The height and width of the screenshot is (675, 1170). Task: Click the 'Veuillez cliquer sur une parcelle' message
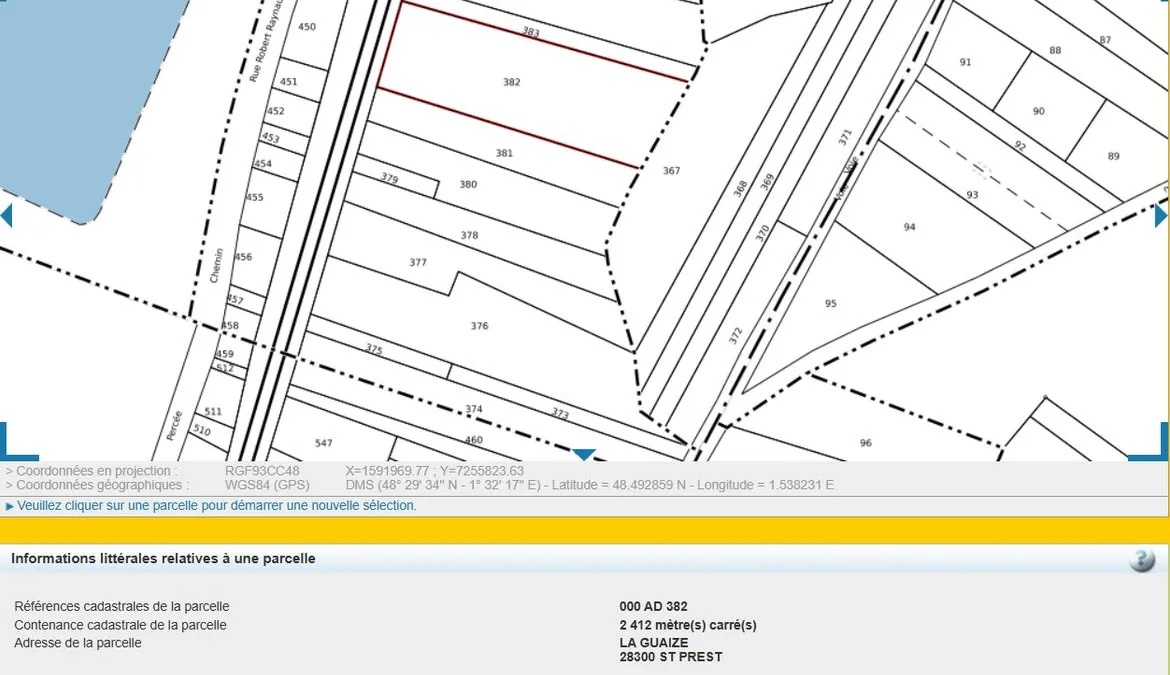pos(216,506)
